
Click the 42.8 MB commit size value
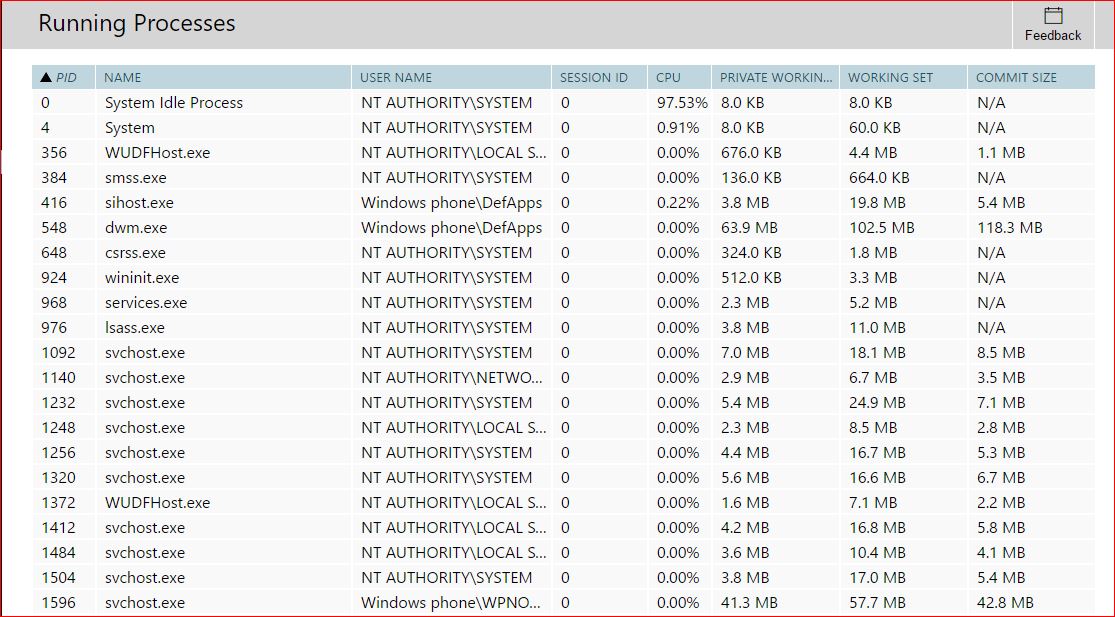[x=1005, y=603]
